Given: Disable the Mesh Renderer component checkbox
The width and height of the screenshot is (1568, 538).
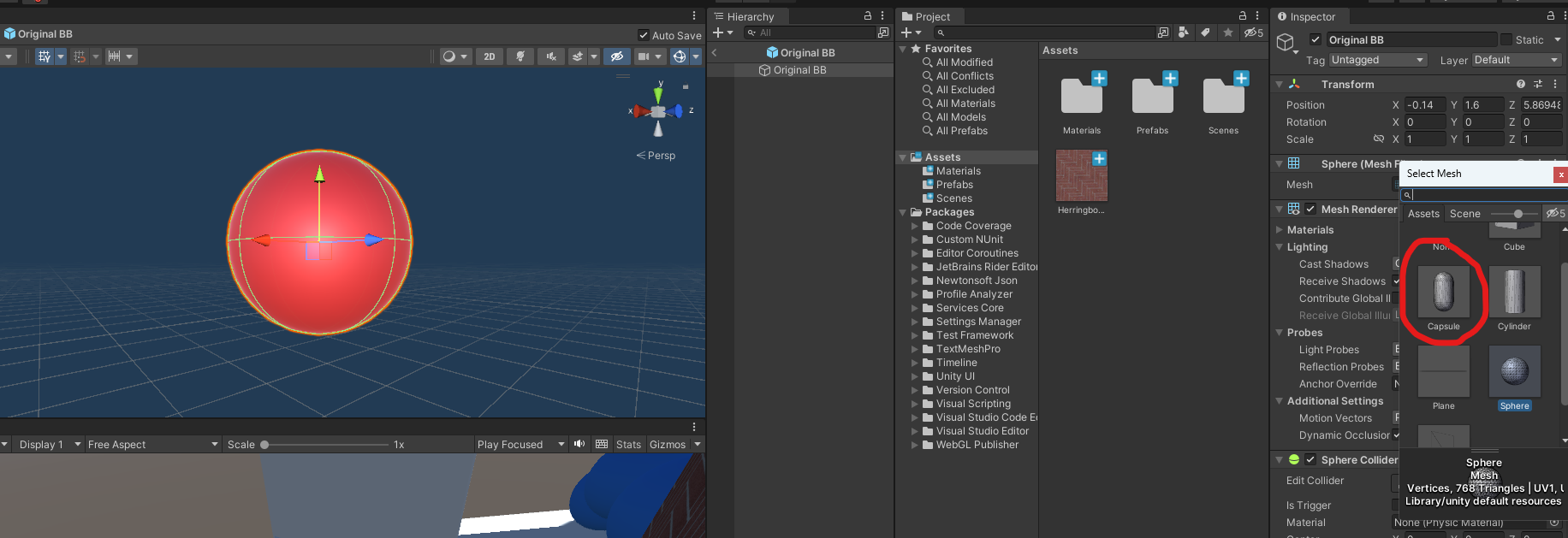Looking at the screenshot, I should [x=1310, y=209].
